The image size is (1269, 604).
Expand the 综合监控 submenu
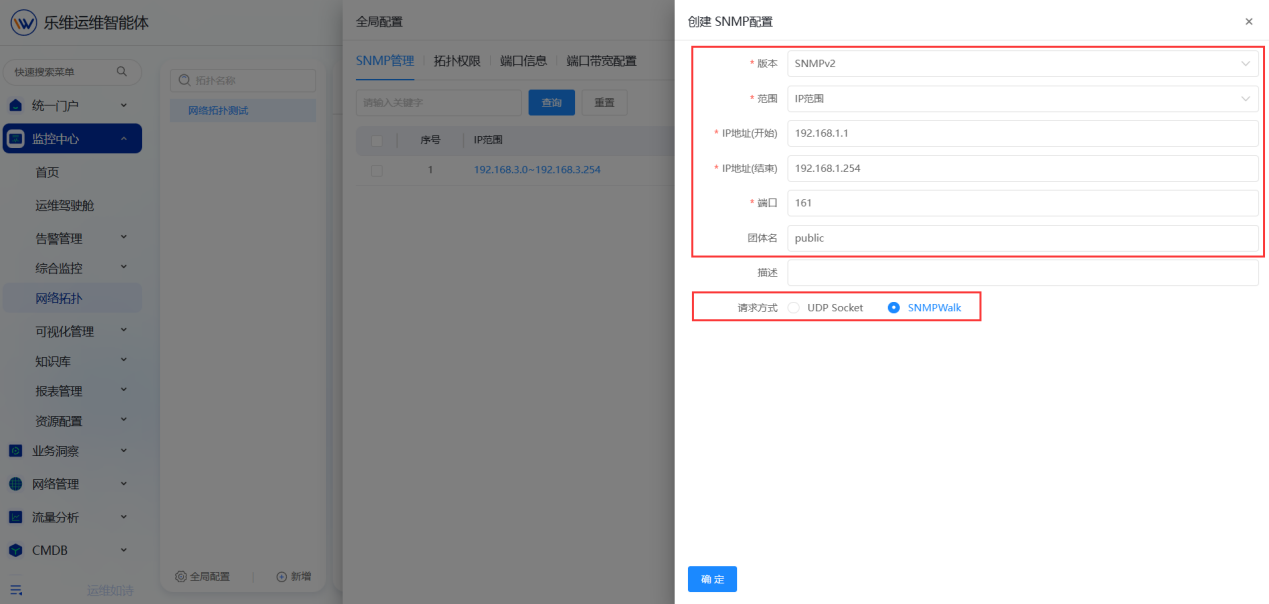tap(124, 268)
